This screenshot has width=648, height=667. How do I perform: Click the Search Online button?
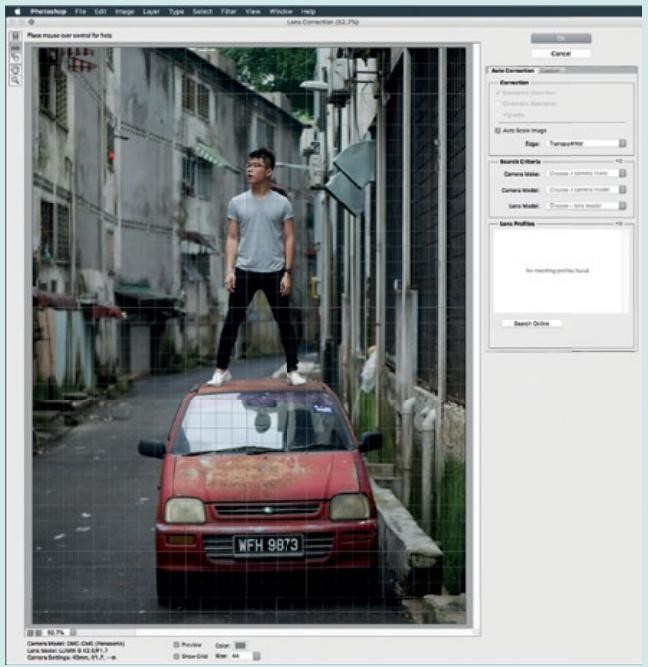pos(531,324)
